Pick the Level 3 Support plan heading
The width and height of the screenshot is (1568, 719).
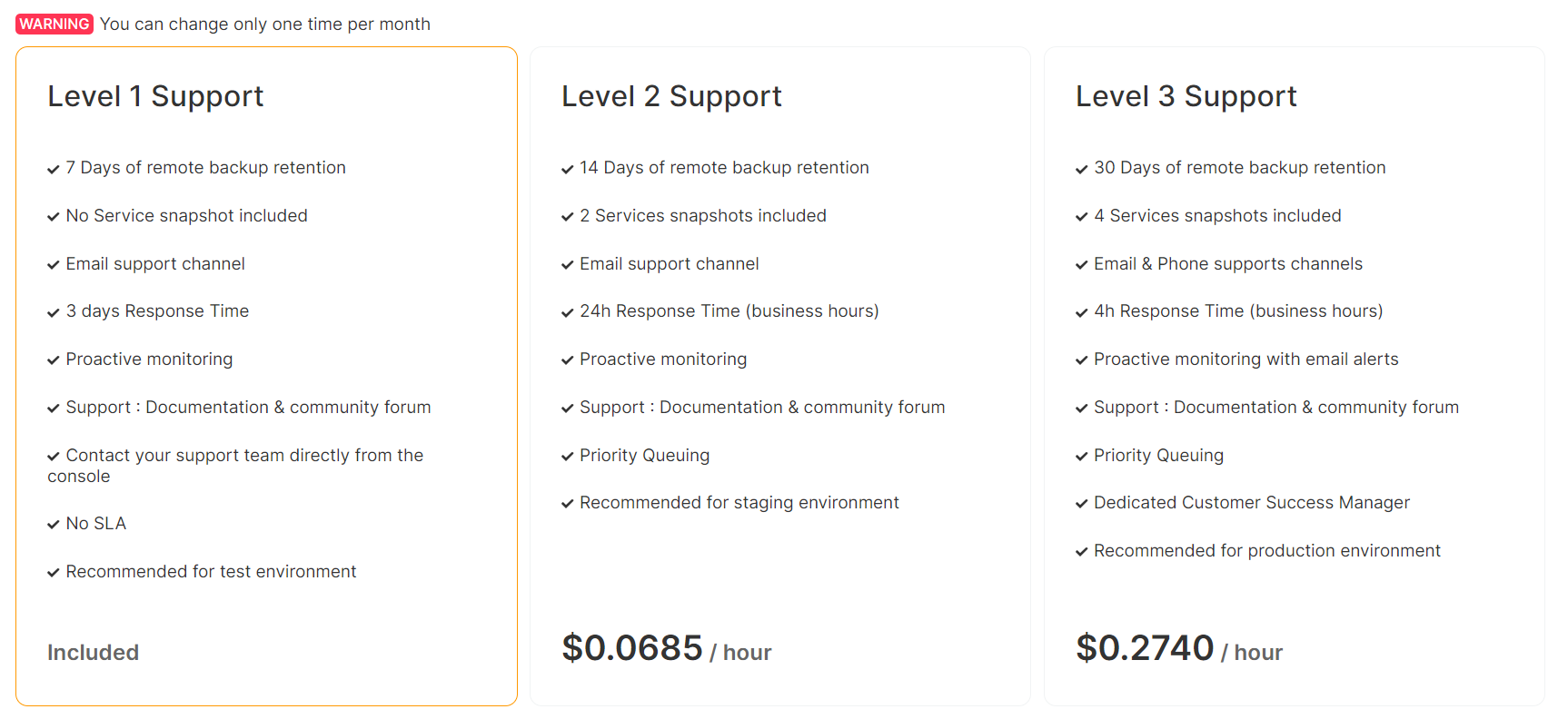tap(1186, 96)
